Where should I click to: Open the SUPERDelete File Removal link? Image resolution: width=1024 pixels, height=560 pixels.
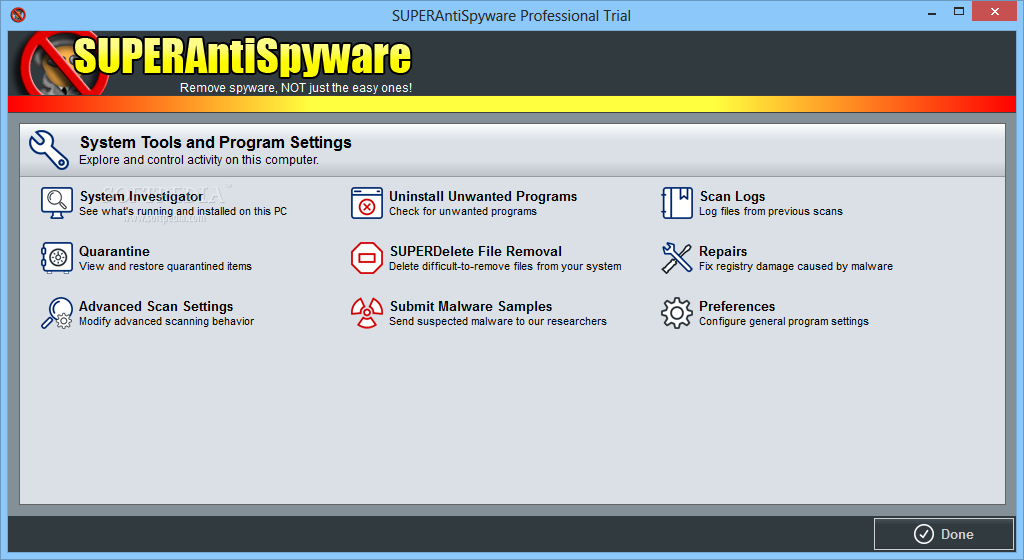(x=476, y=251)
